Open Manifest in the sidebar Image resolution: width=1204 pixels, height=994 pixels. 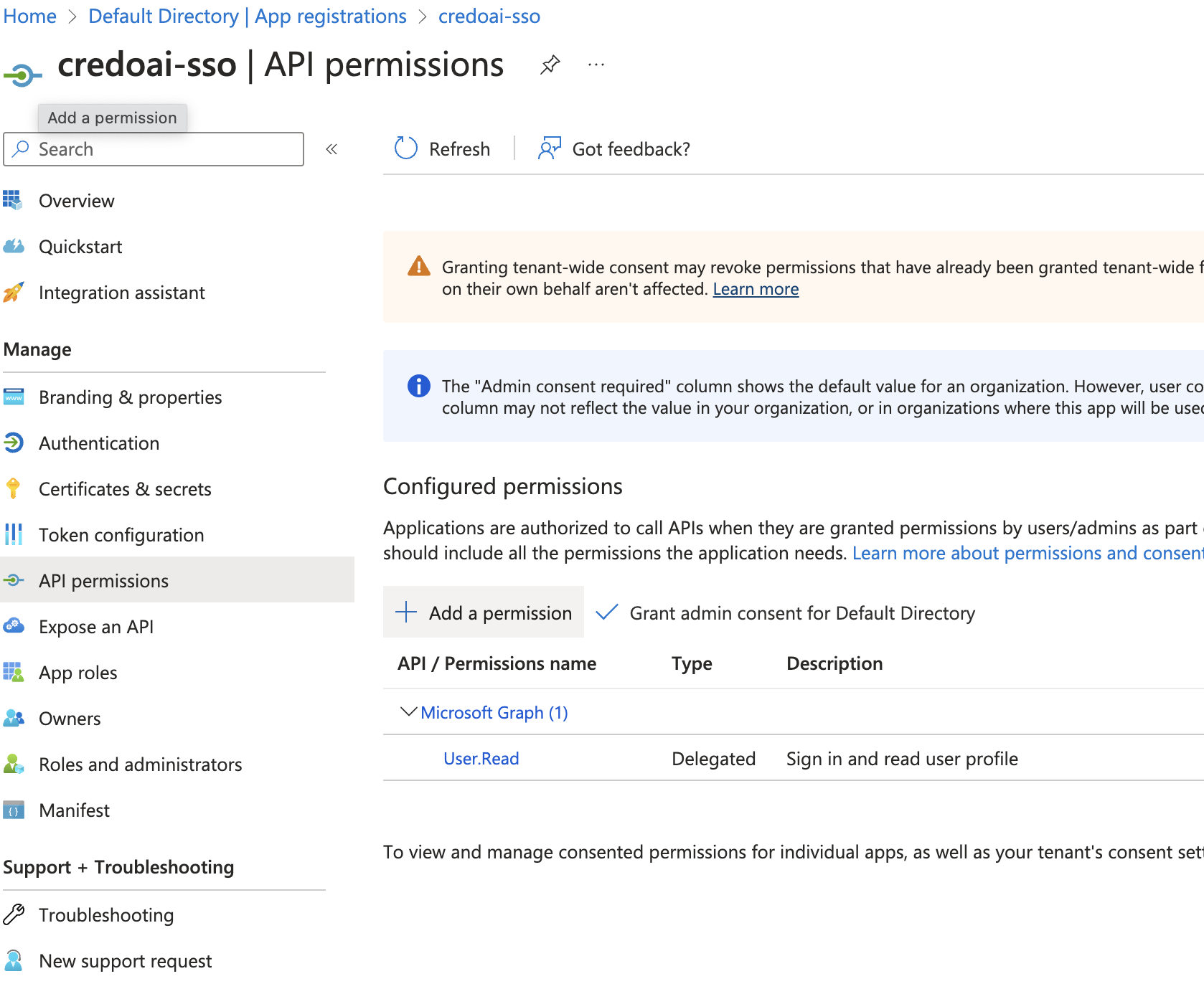pyautogui.click(x=74, y=810)
